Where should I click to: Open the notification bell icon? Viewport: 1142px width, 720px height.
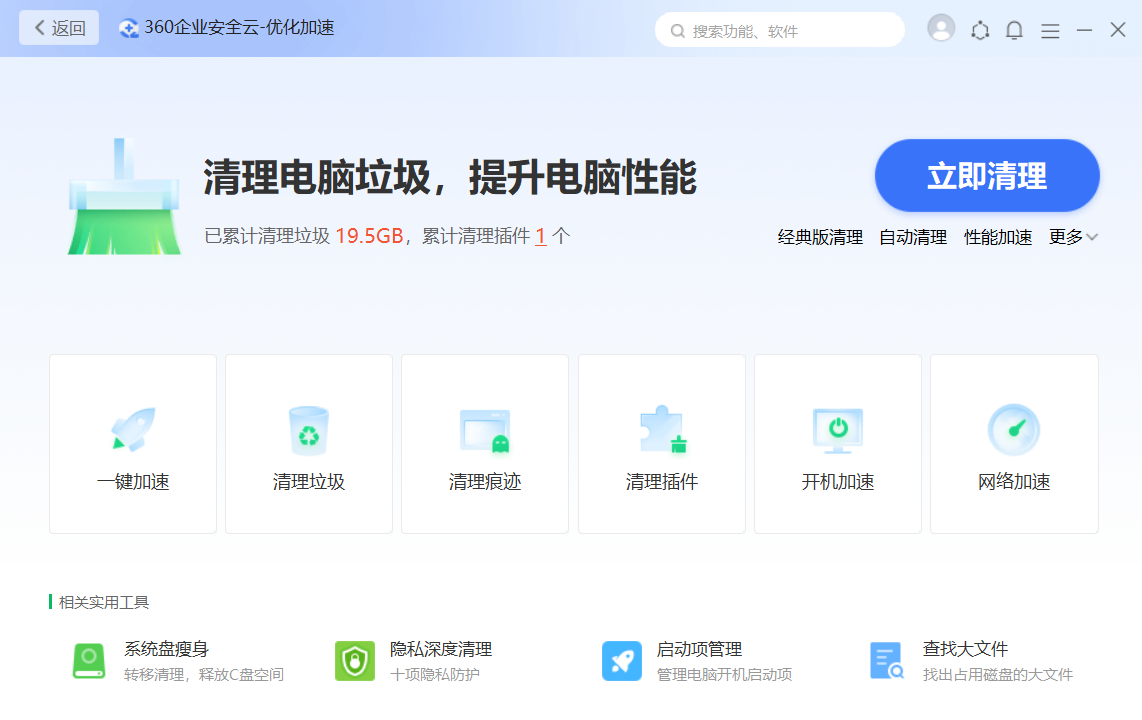coord(1014,30)
